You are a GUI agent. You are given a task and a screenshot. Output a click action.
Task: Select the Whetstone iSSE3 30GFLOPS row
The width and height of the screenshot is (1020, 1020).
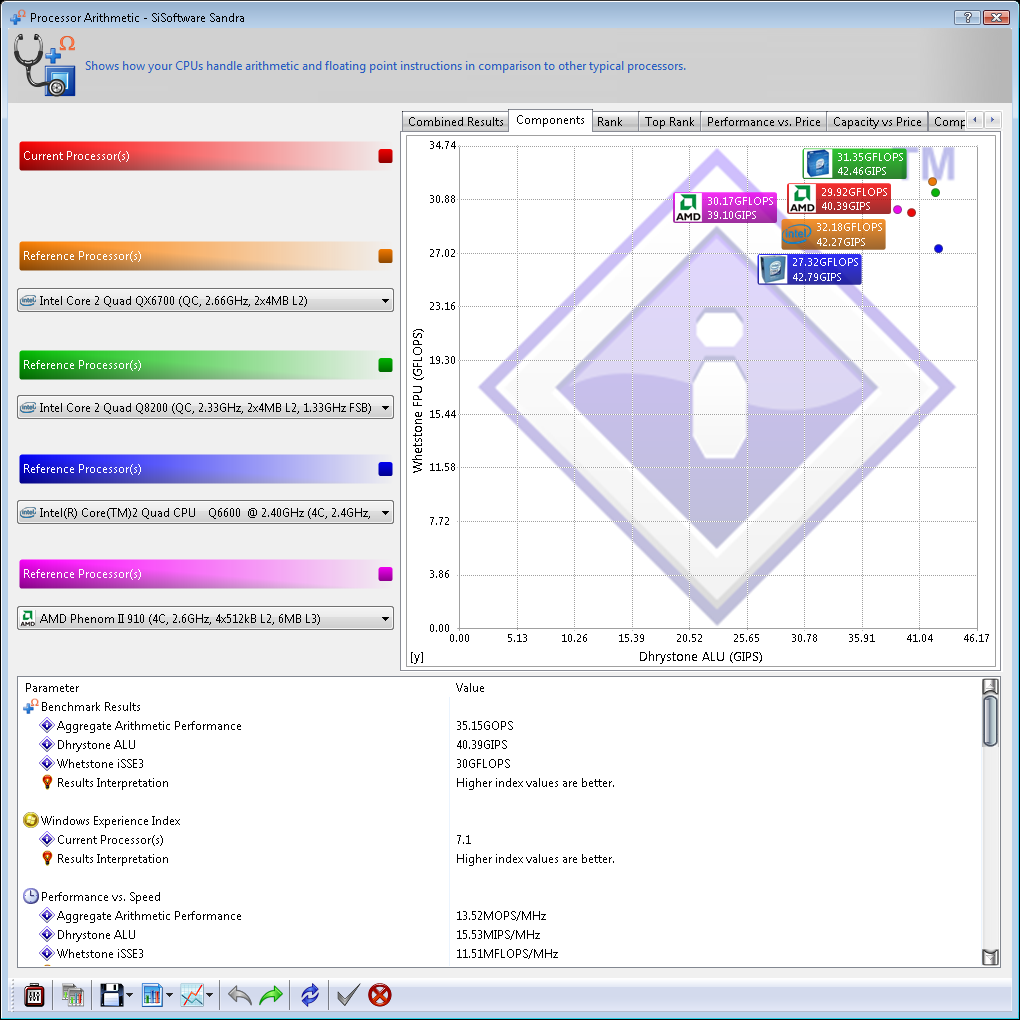point(501,764)
